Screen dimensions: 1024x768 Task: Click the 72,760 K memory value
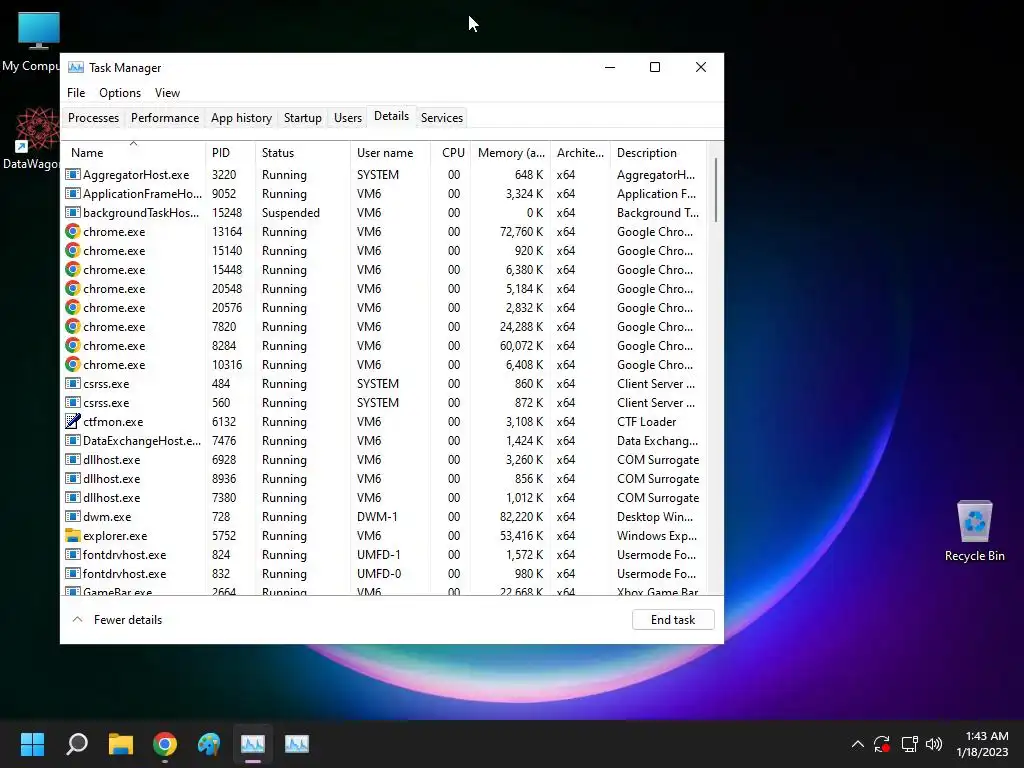[x=521, y=231]
